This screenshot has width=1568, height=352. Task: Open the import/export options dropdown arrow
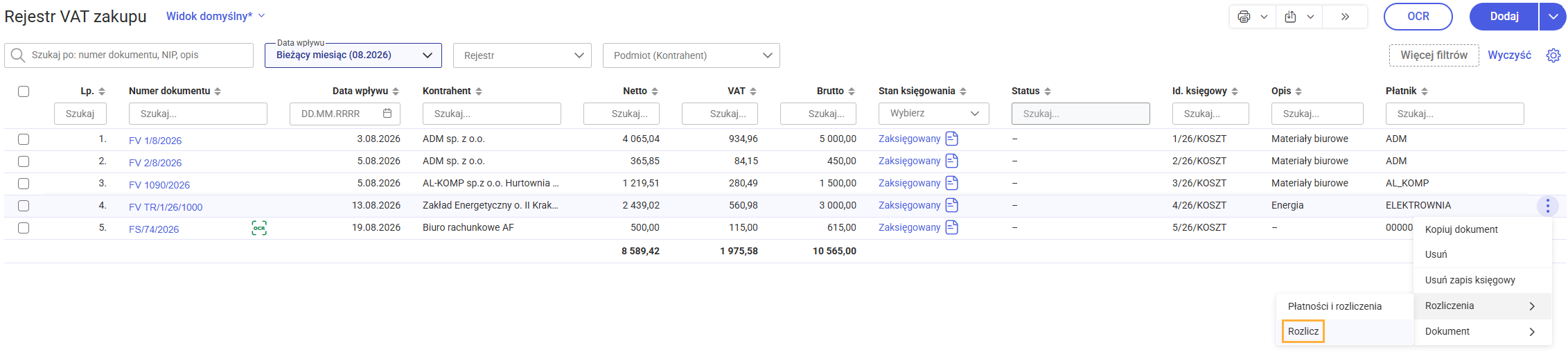click(x=1310, y=17)
